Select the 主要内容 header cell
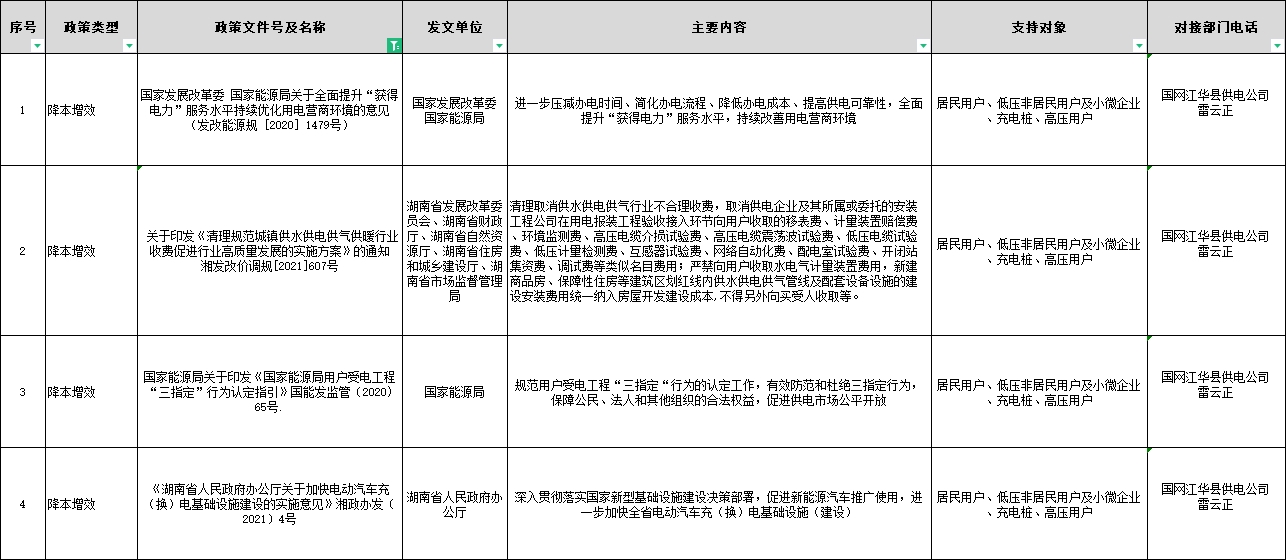This screenshot has width=1286, height=560. (x=718, y=27)
